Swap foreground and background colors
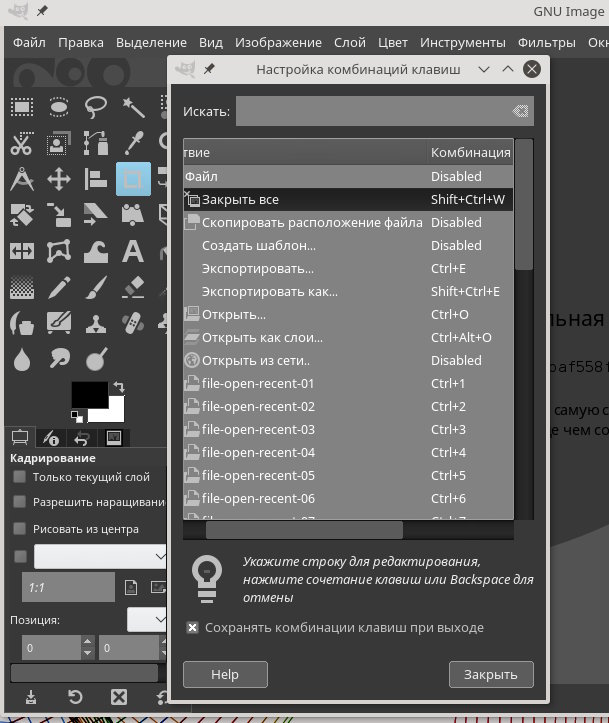The height and width of the screenshot is (723, 609). (x=119, y=386)
